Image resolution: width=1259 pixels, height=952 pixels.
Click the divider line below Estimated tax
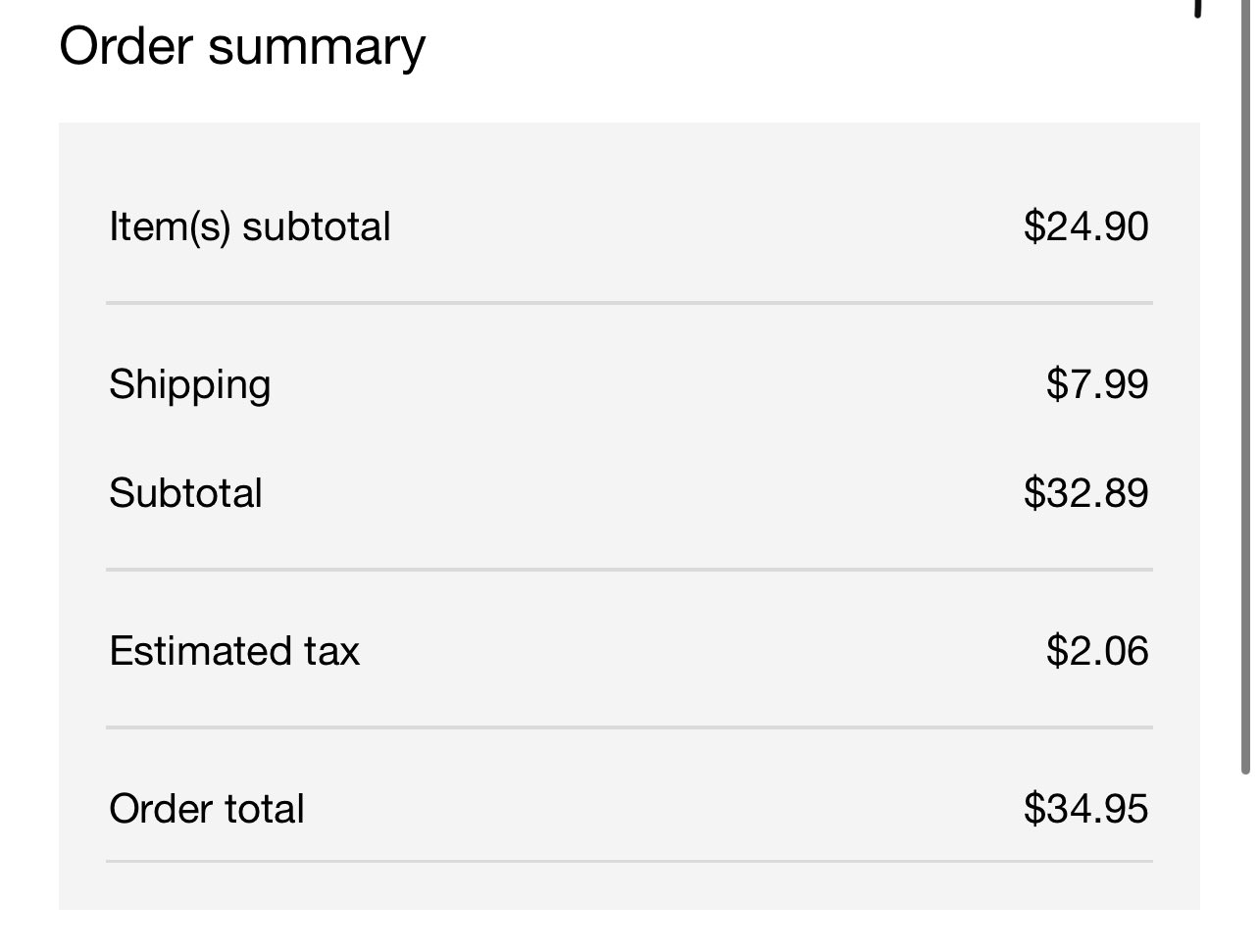point(629,727)
